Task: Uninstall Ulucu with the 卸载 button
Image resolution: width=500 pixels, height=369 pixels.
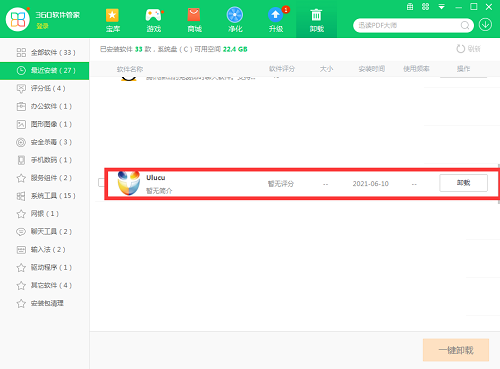Action: coord(463,183)
